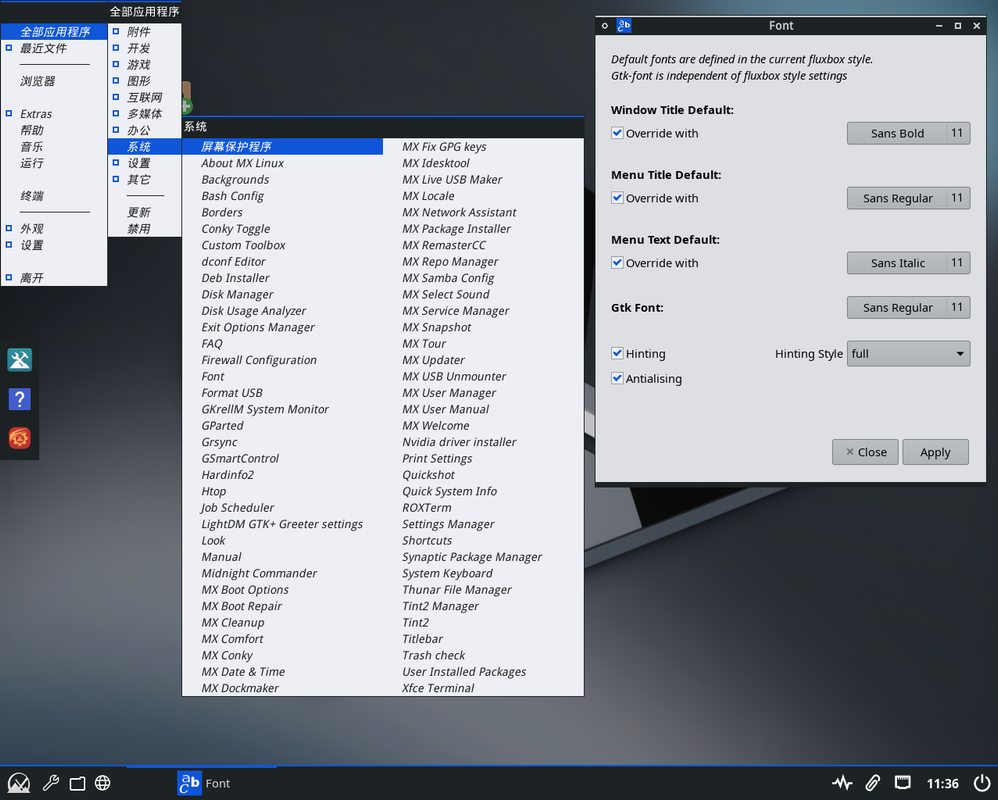Image resolution: width=998 pixels, height=800 pixels.
Task: Choose Gtk Font Sans Regular button
Action: [x=908, y=307]
